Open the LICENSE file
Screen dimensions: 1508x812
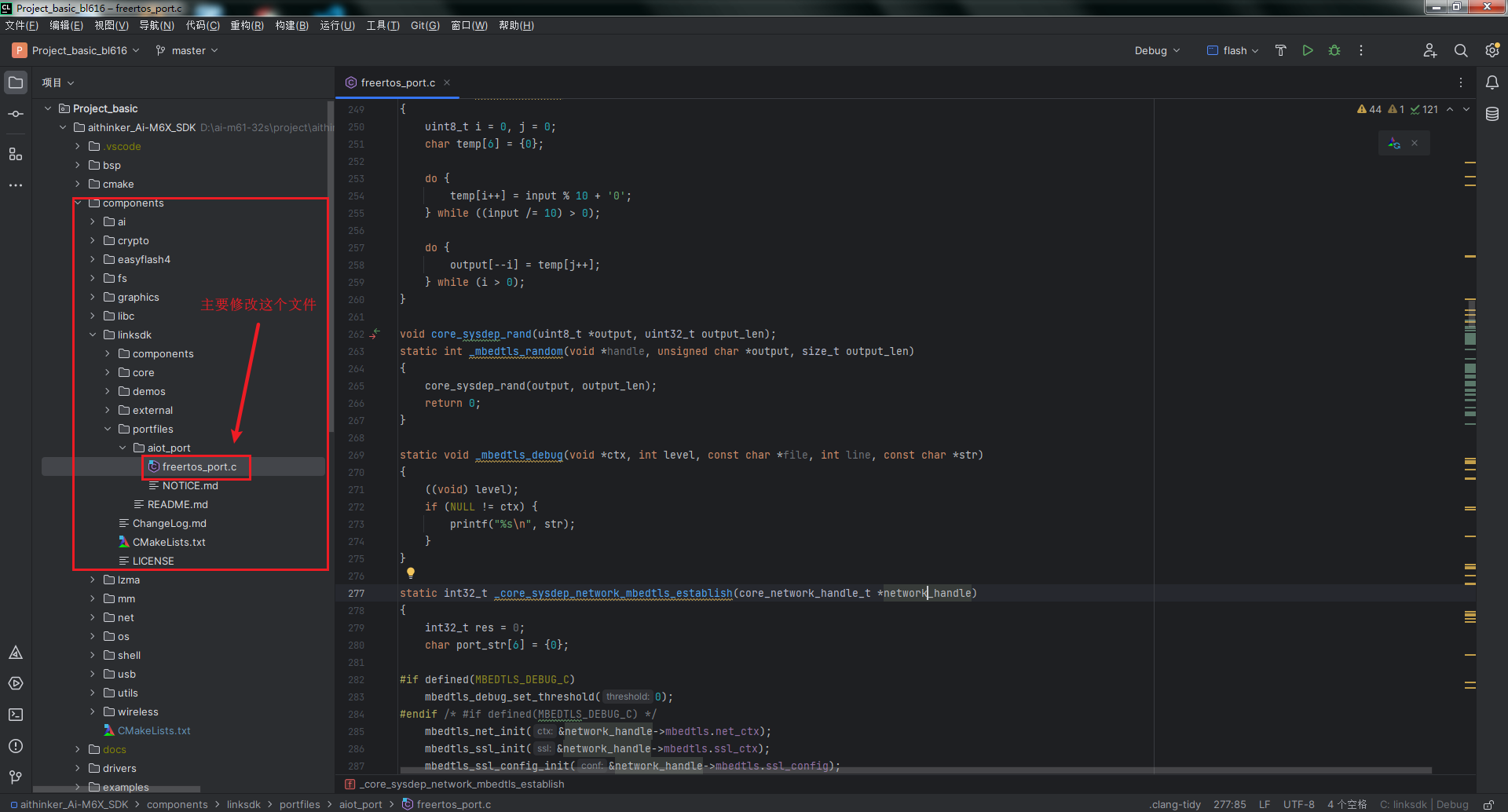click(153, 561)
